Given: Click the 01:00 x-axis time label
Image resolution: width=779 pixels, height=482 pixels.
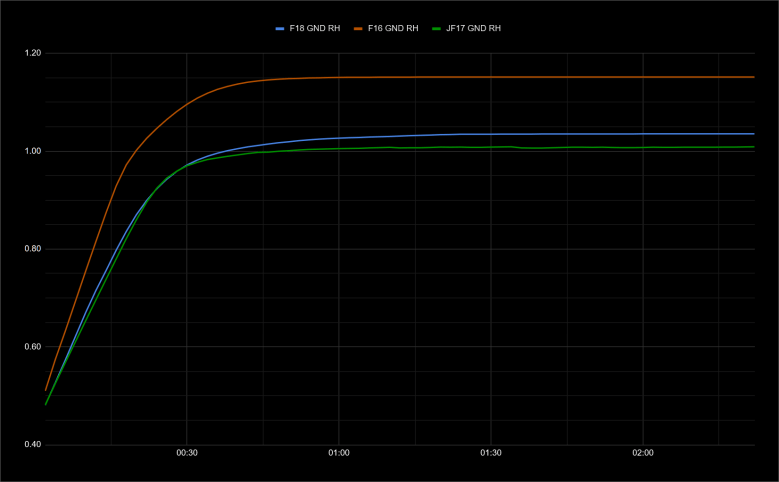Looking at the screenshot, I should (339, 454).
